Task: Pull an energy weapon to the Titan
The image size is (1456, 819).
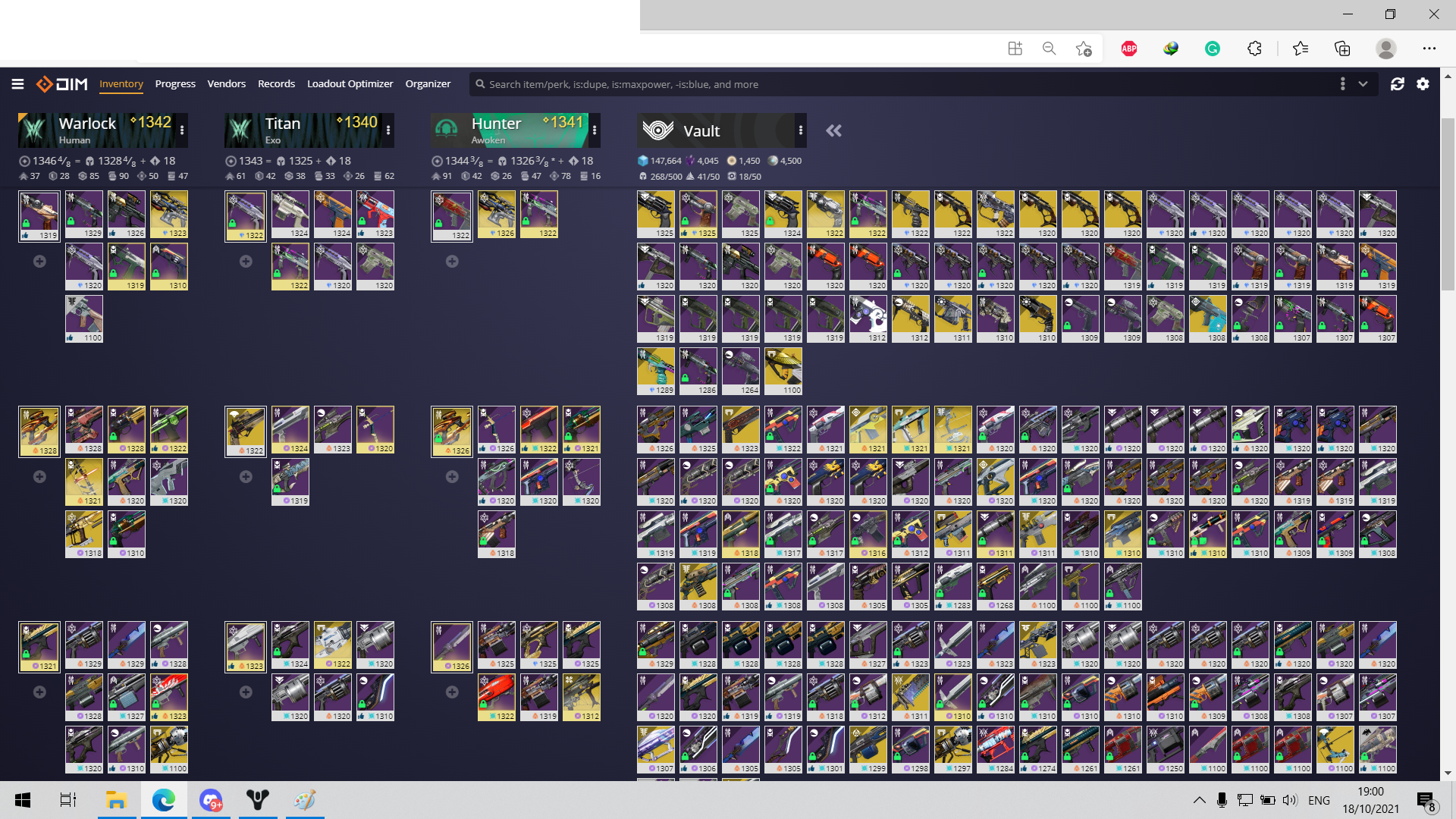Action: click(x=246, y=476)
